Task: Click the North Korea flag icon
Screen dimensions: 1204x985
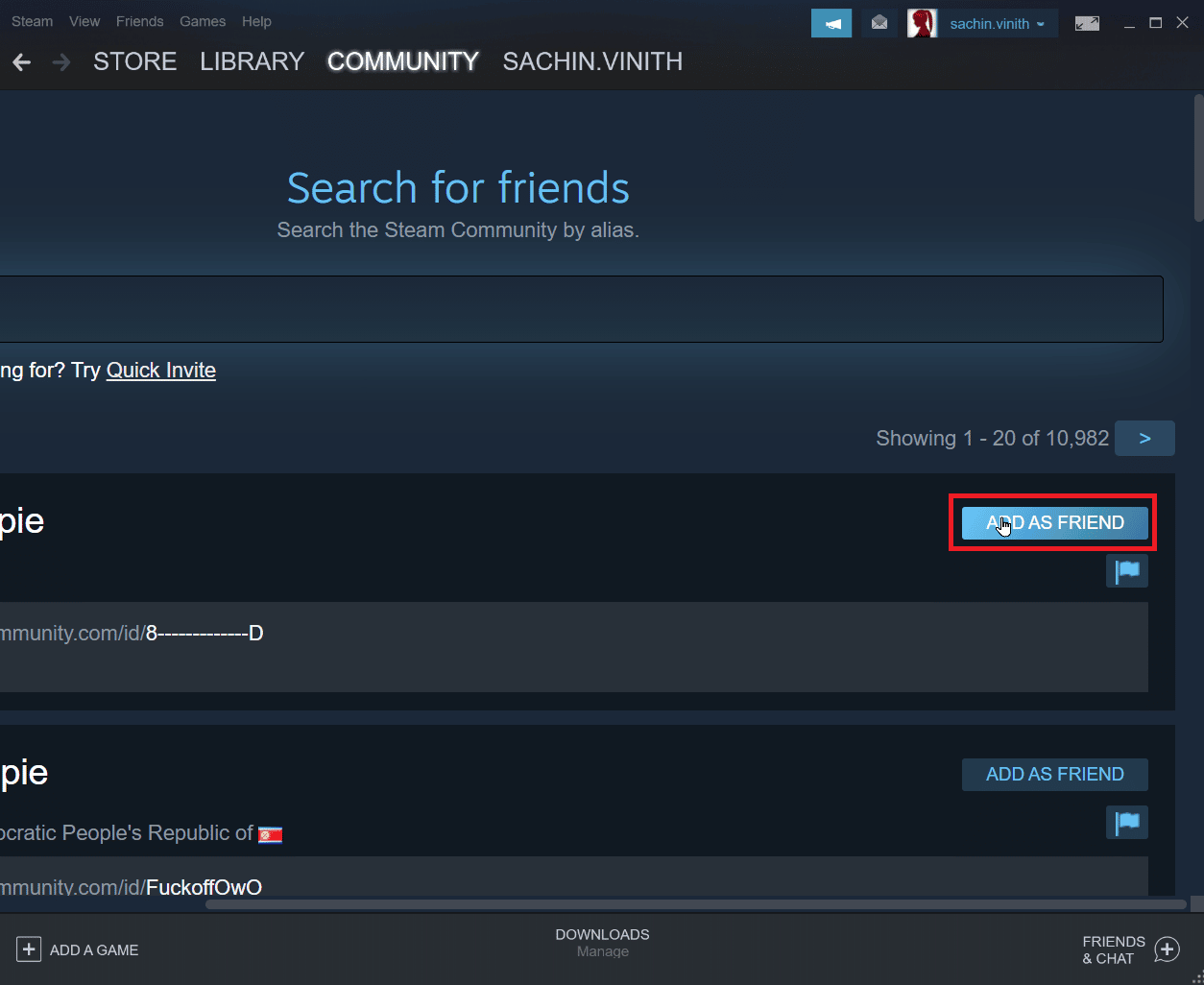Action: tap(271, 834)
